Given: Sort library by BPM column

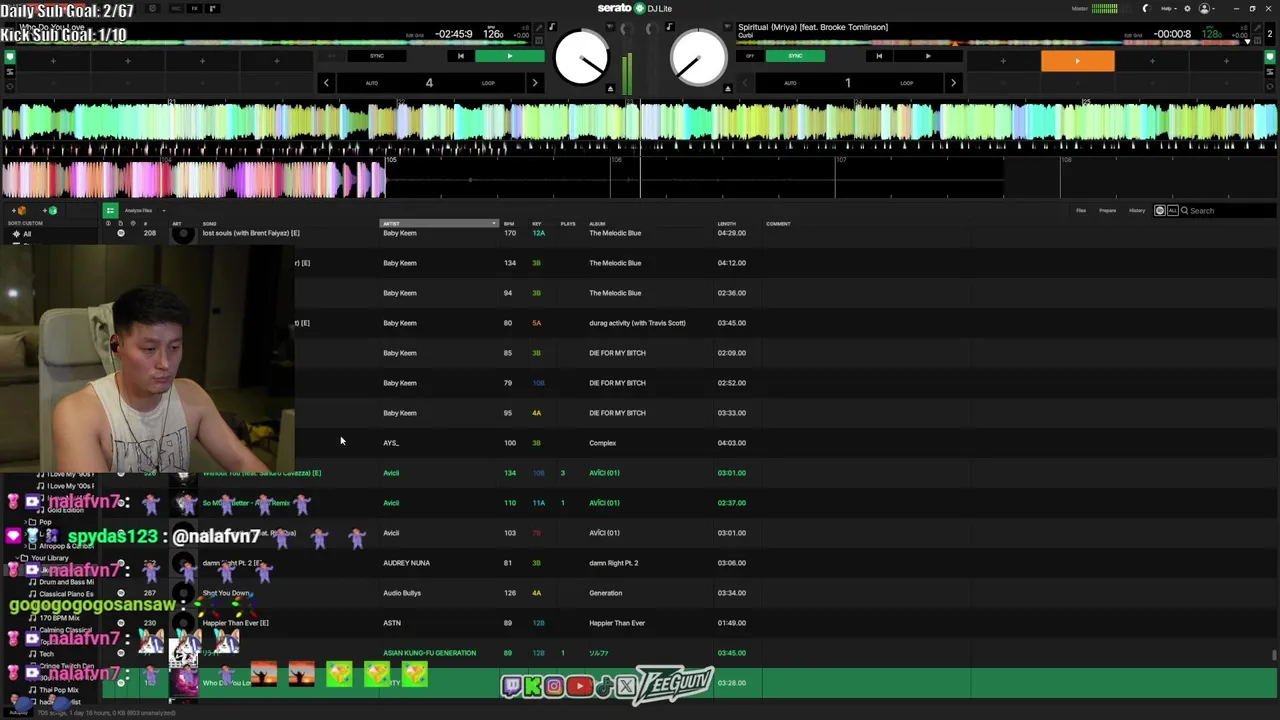Looking at the screenshot, I should (x=509, y=223).
